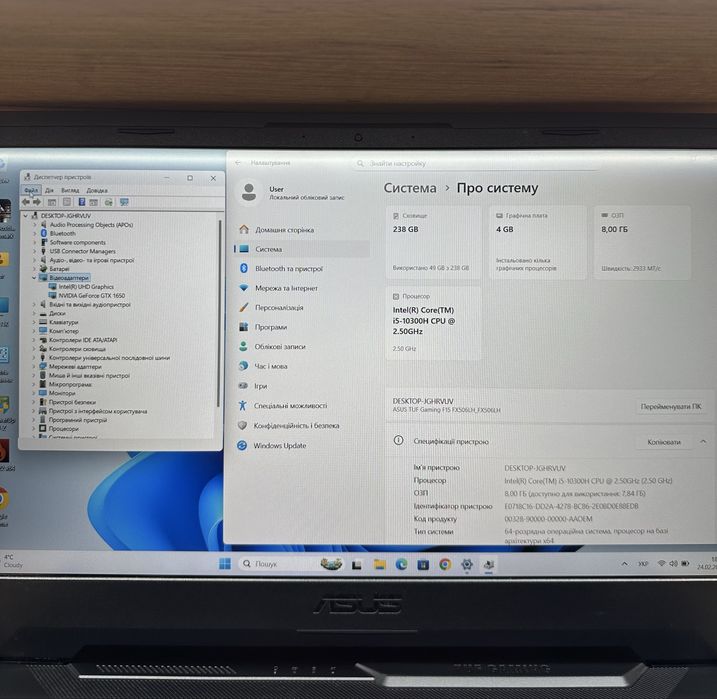Select the Монітори tree item
This screenshot has height=699, width=717.
[x=62, y=393]
